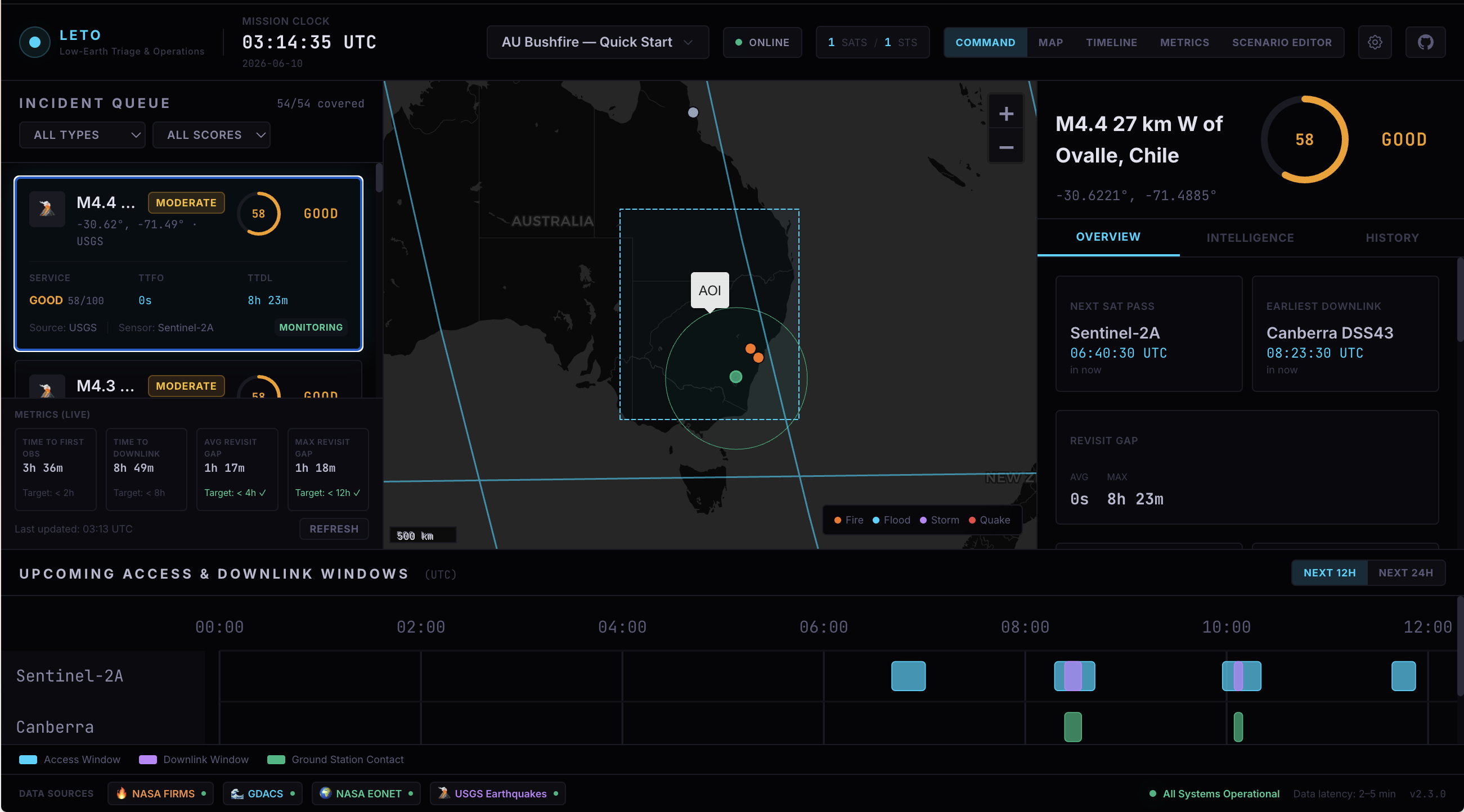Click the Time To First Obs metric card

(55, 469)
